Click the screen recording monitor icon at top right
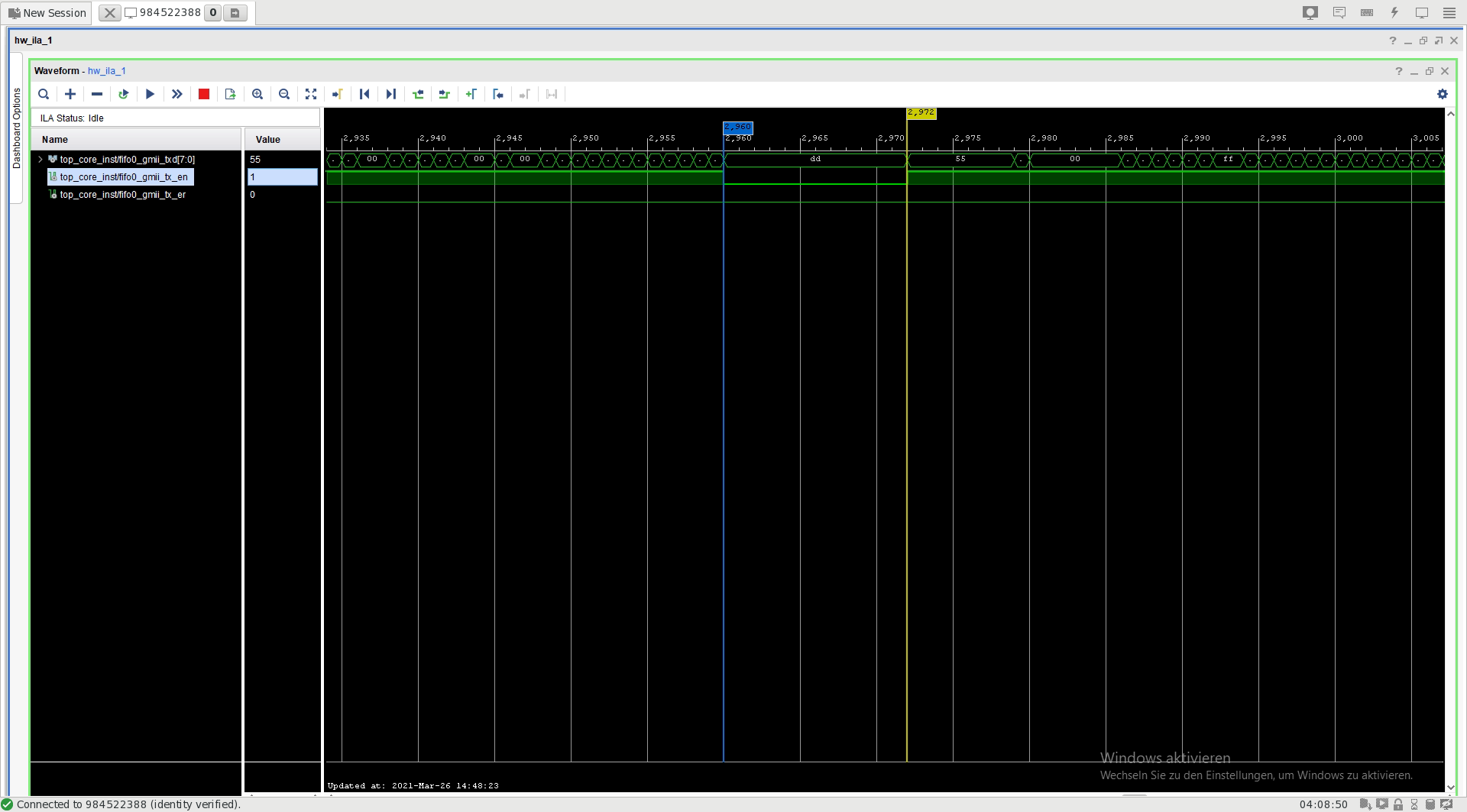 (1310, 13)
